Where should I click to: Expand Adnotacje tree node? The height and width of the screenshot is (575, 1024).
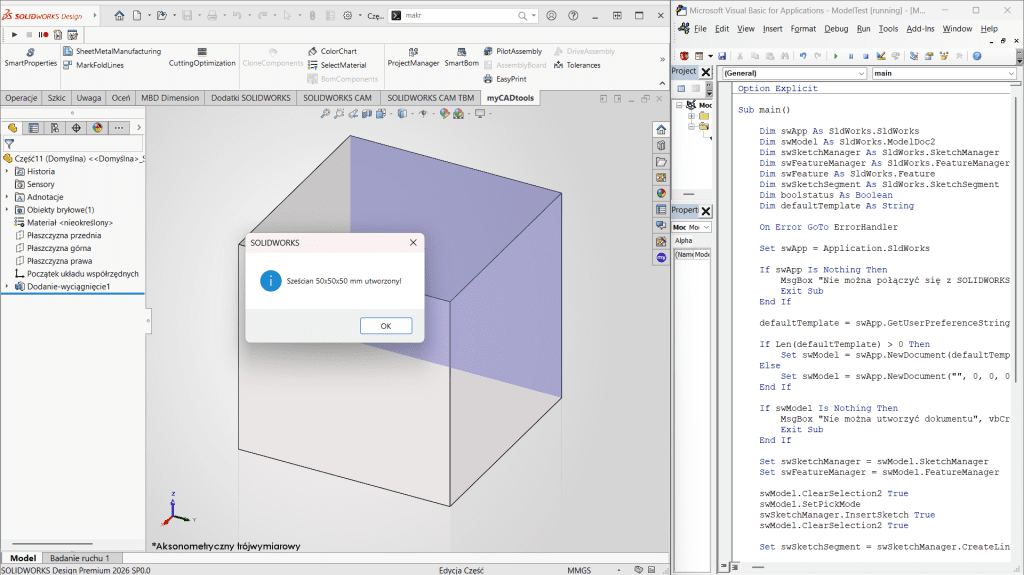[x=7, y=197]
